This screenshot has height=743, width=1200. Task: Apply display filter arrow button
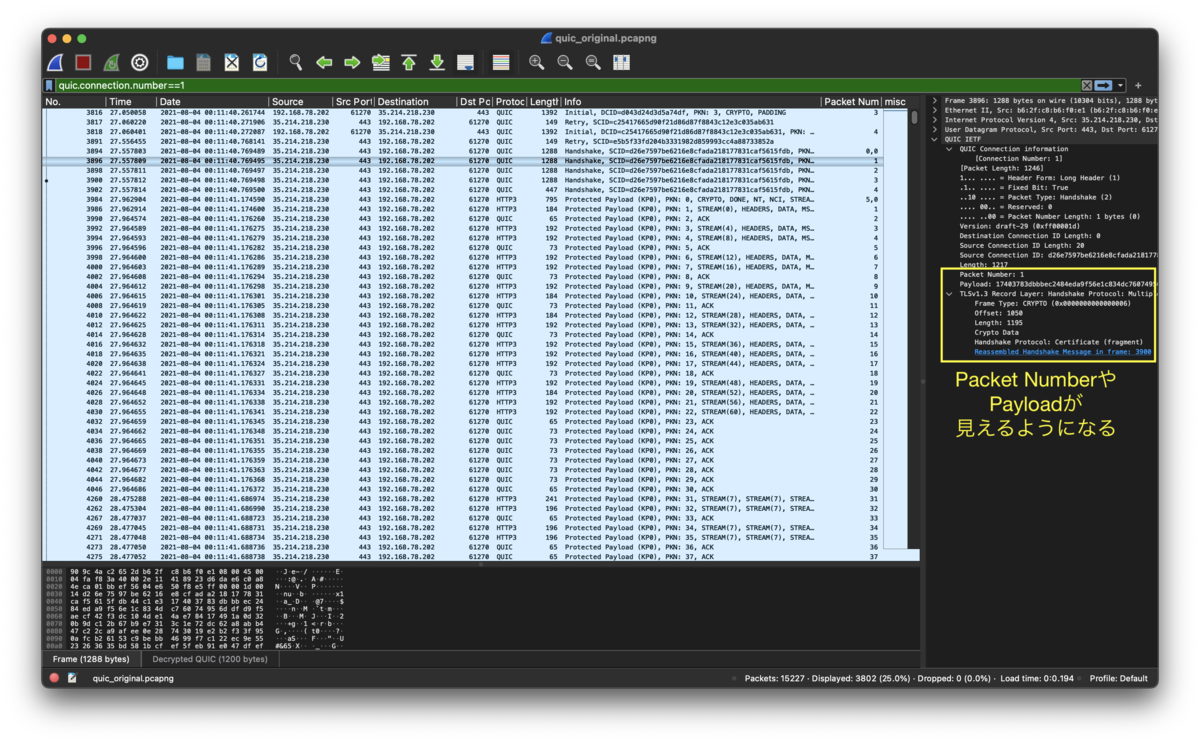coord(1104,86)
